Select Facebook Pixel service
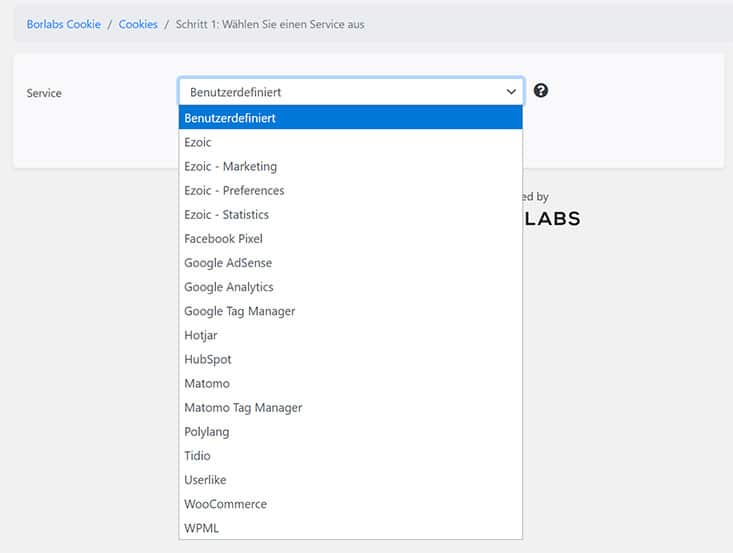Screen dimensions: 733x553 (x=351, y=239)
